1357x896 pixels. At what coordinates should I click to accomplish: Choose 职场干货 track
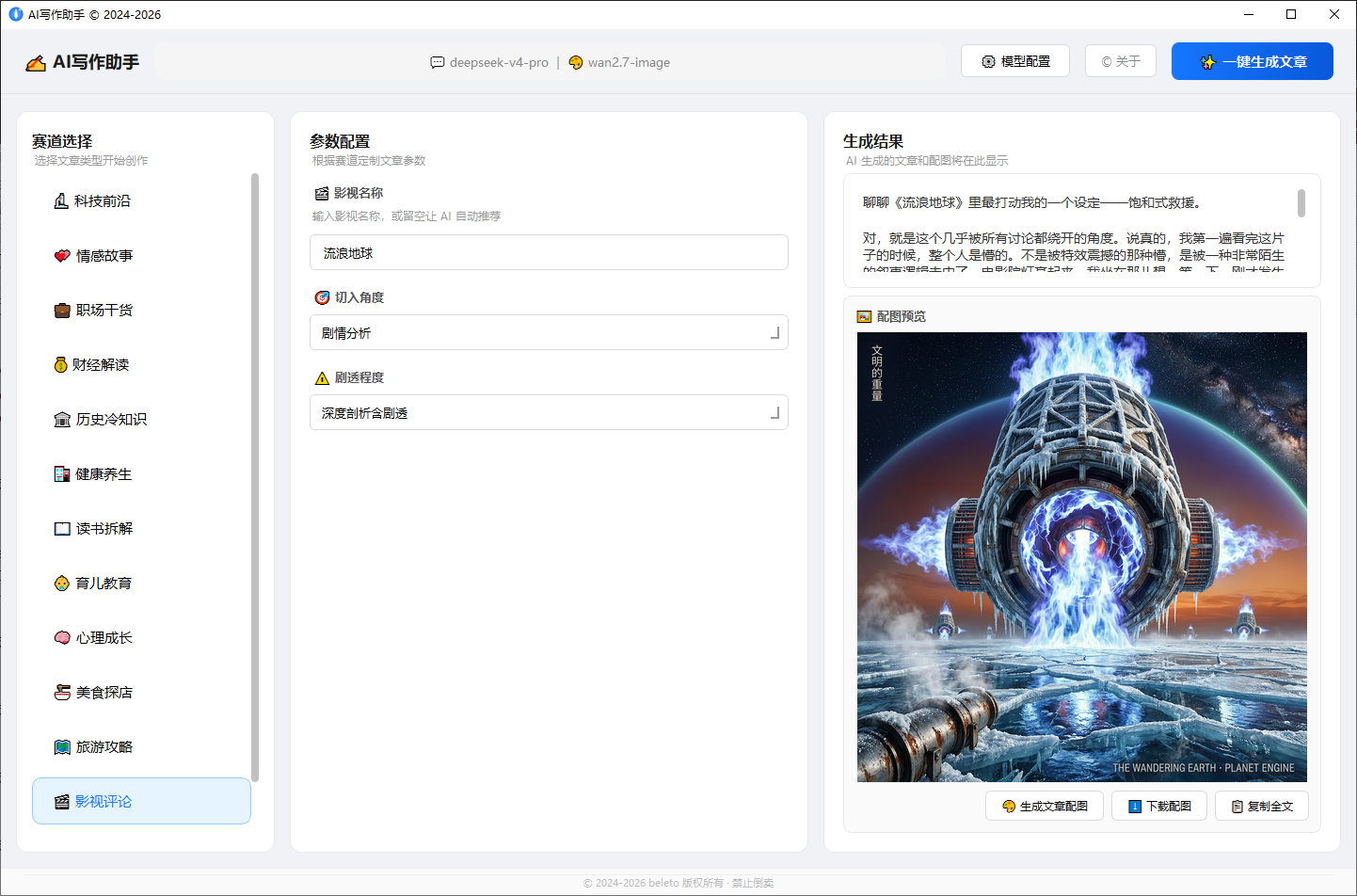point(141,311)
